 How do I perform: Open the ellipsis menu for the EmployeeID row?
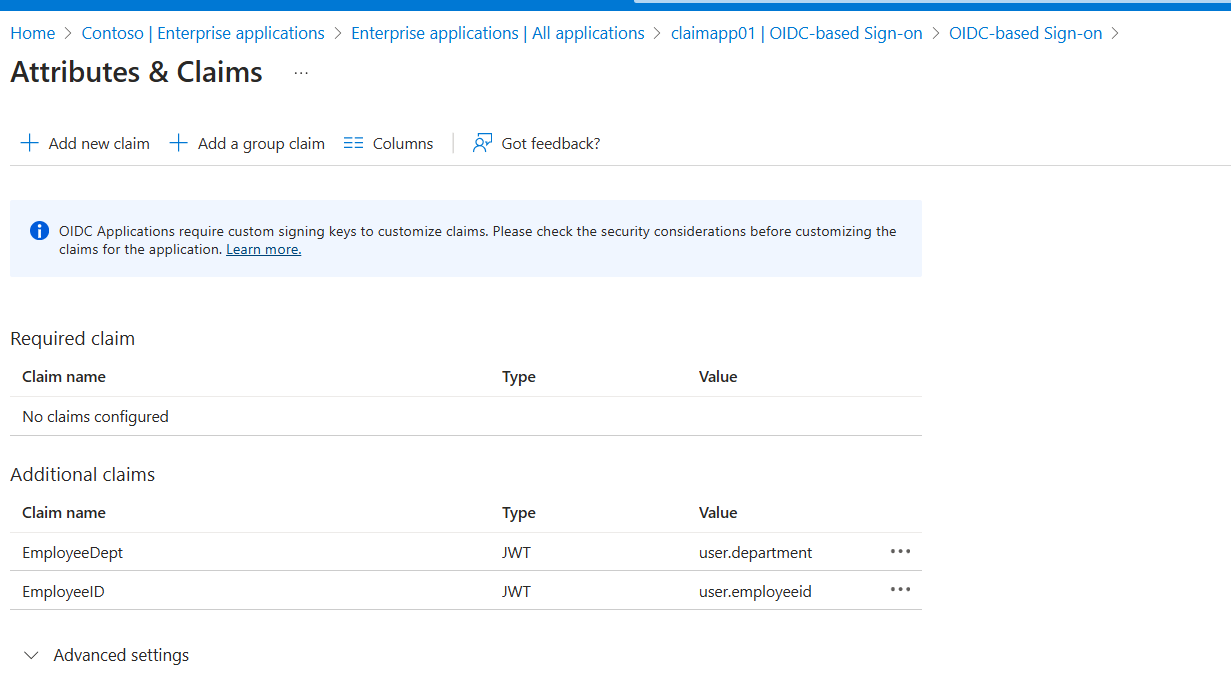click(900, 590)
